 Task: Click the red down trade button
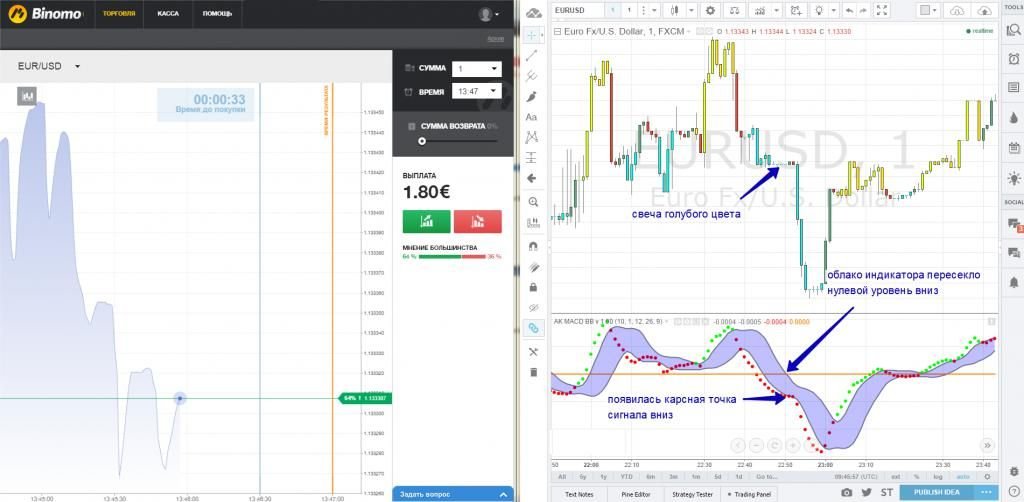477,221
